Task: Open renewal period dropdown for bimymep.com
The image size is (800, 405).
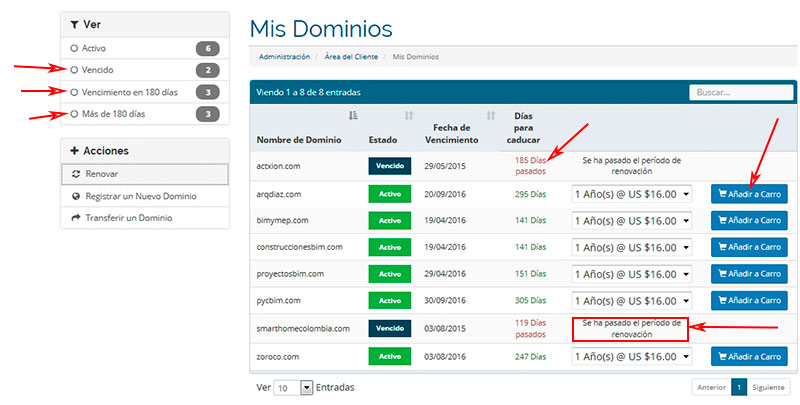Action: pos(632,220)
